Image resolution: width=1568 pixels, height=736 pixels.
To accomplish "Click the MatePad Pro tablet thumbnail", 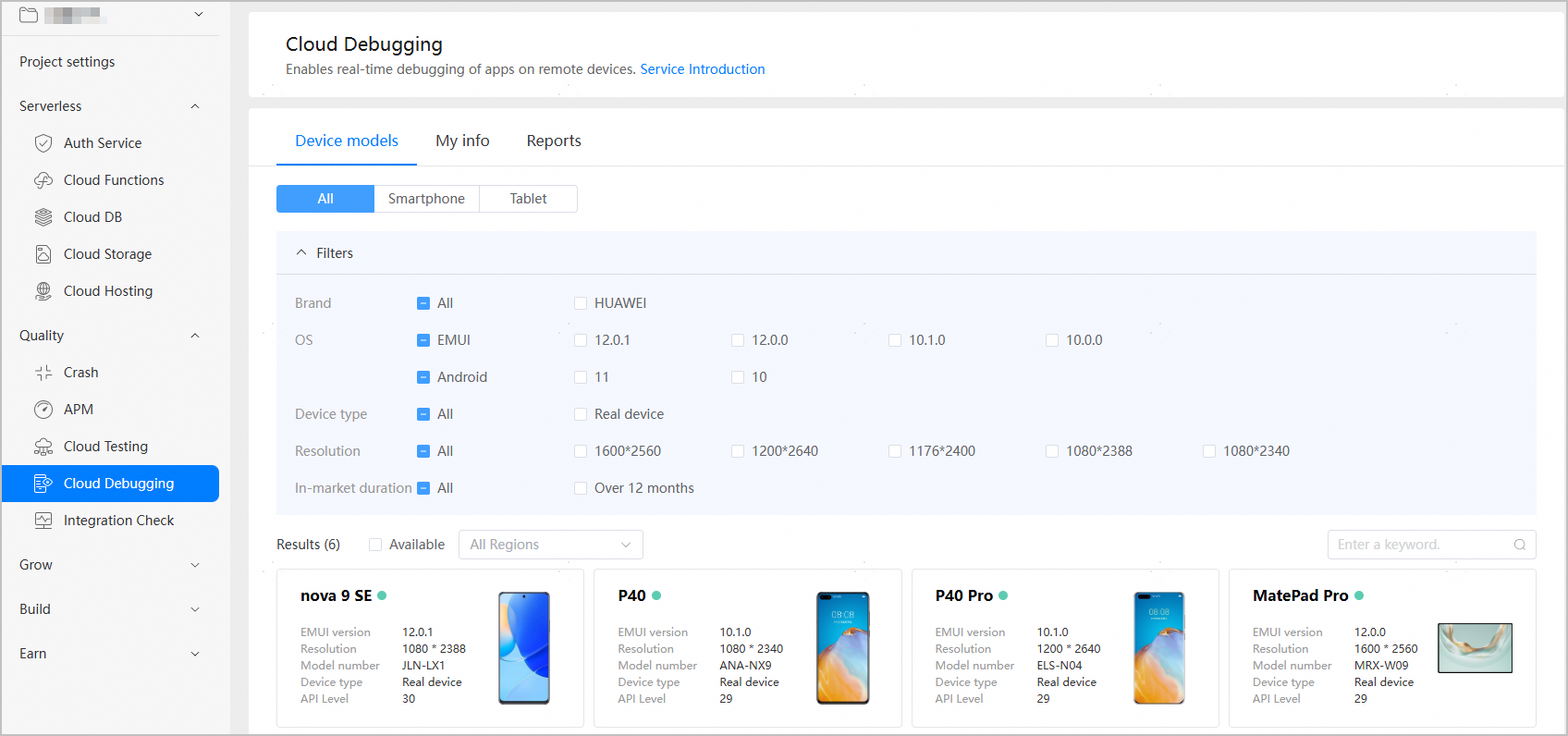I will click(x=1476, y=647).
